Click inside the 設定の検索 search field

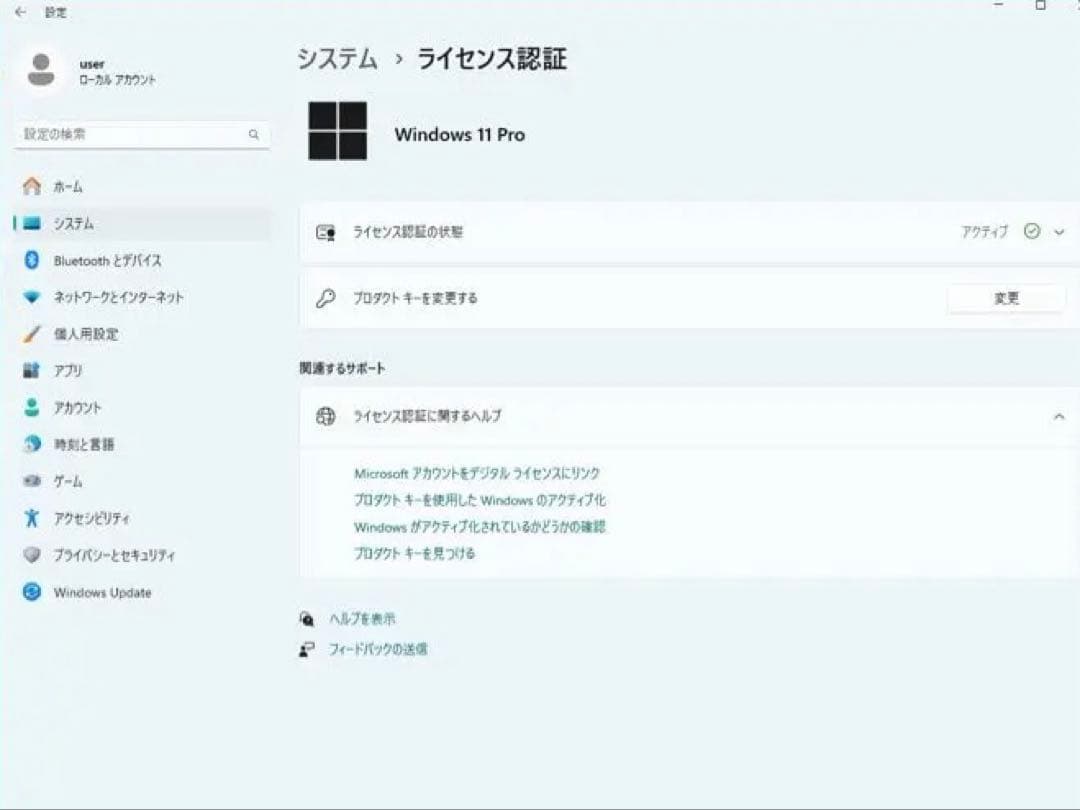(x=140, y=134)
